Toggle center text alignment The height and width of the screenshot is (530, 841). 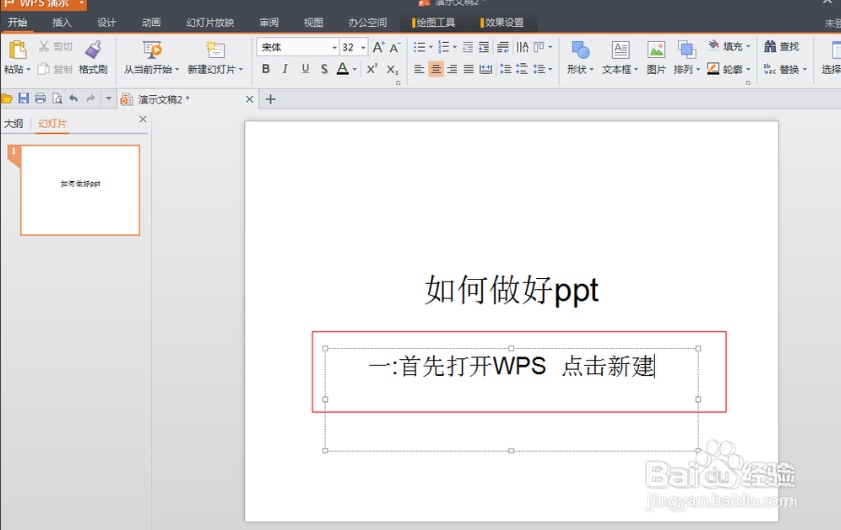click(x=436, y=69)
